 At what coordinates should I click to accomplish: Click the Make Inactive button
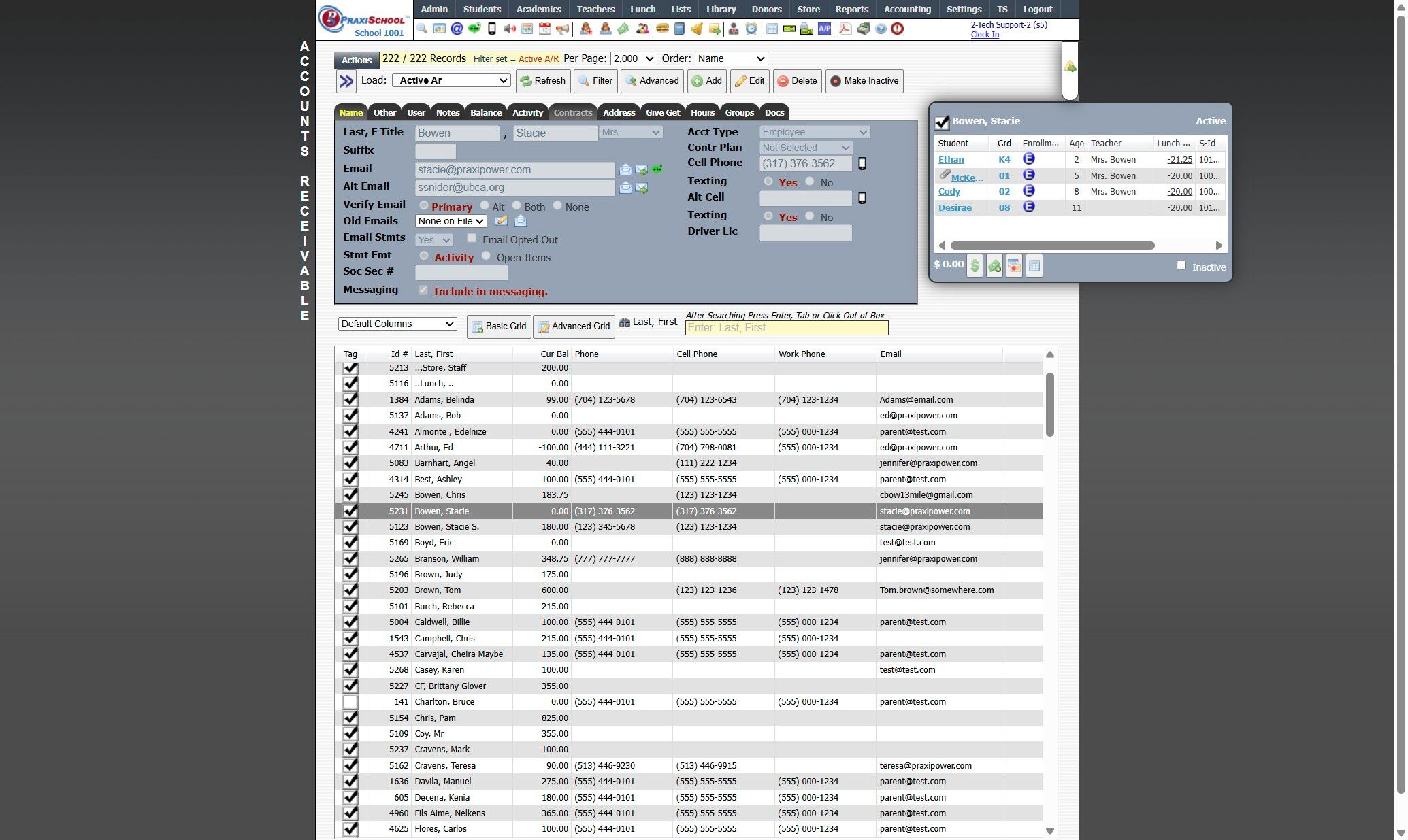tap(864, 81)
